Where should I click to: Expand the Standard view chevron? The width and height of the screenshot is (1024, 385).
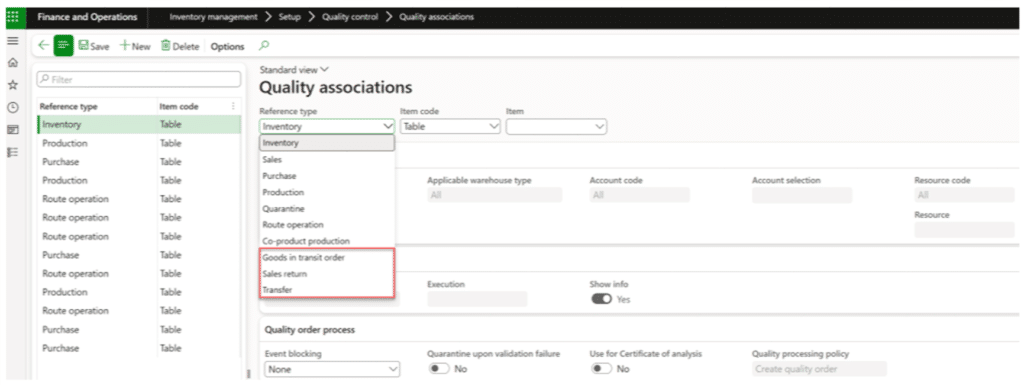tap(325, 69)
